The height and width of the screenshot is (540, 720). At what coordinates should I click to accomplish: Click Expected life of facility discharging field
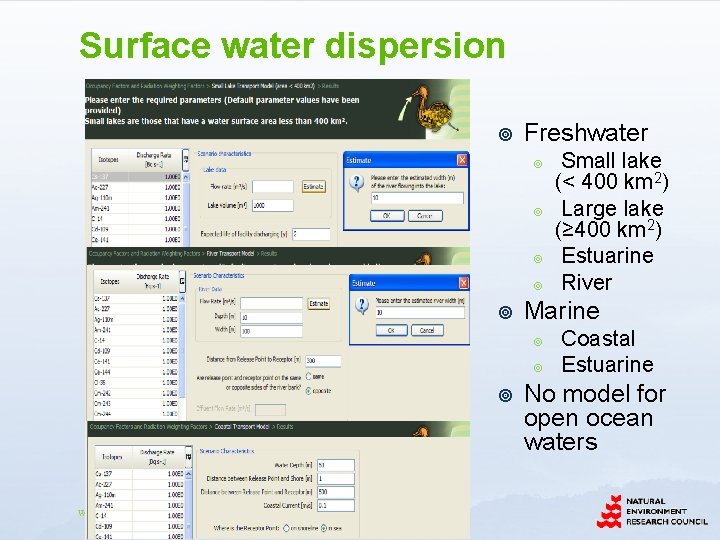point(311,234)
